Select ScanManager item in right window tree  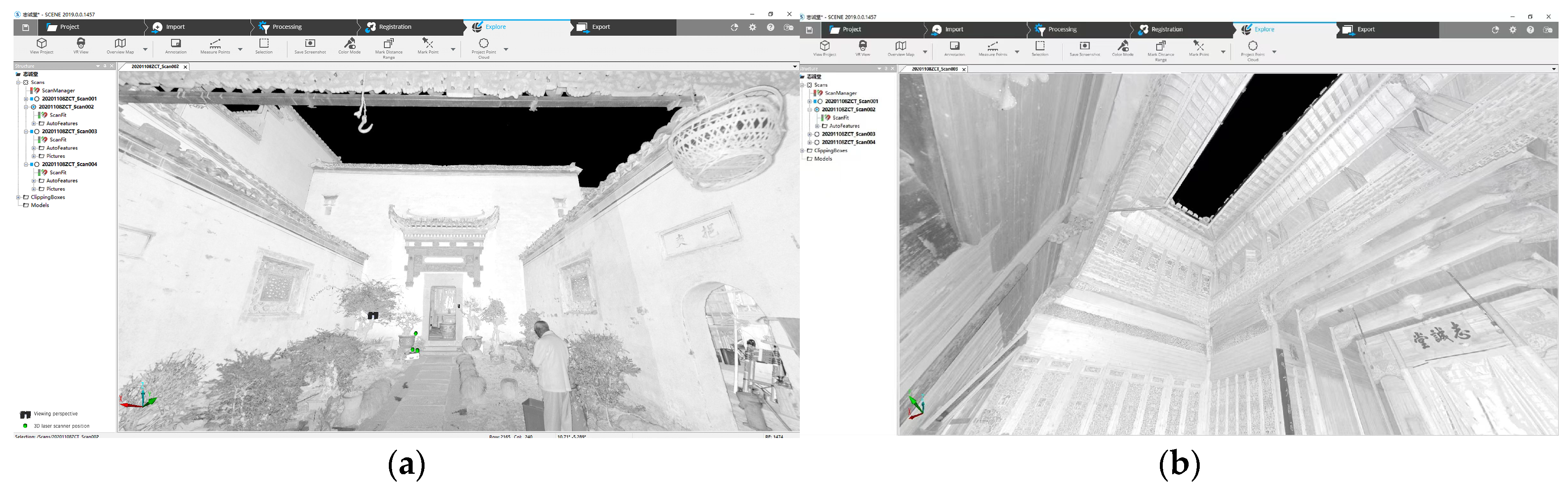pos(840,93)
